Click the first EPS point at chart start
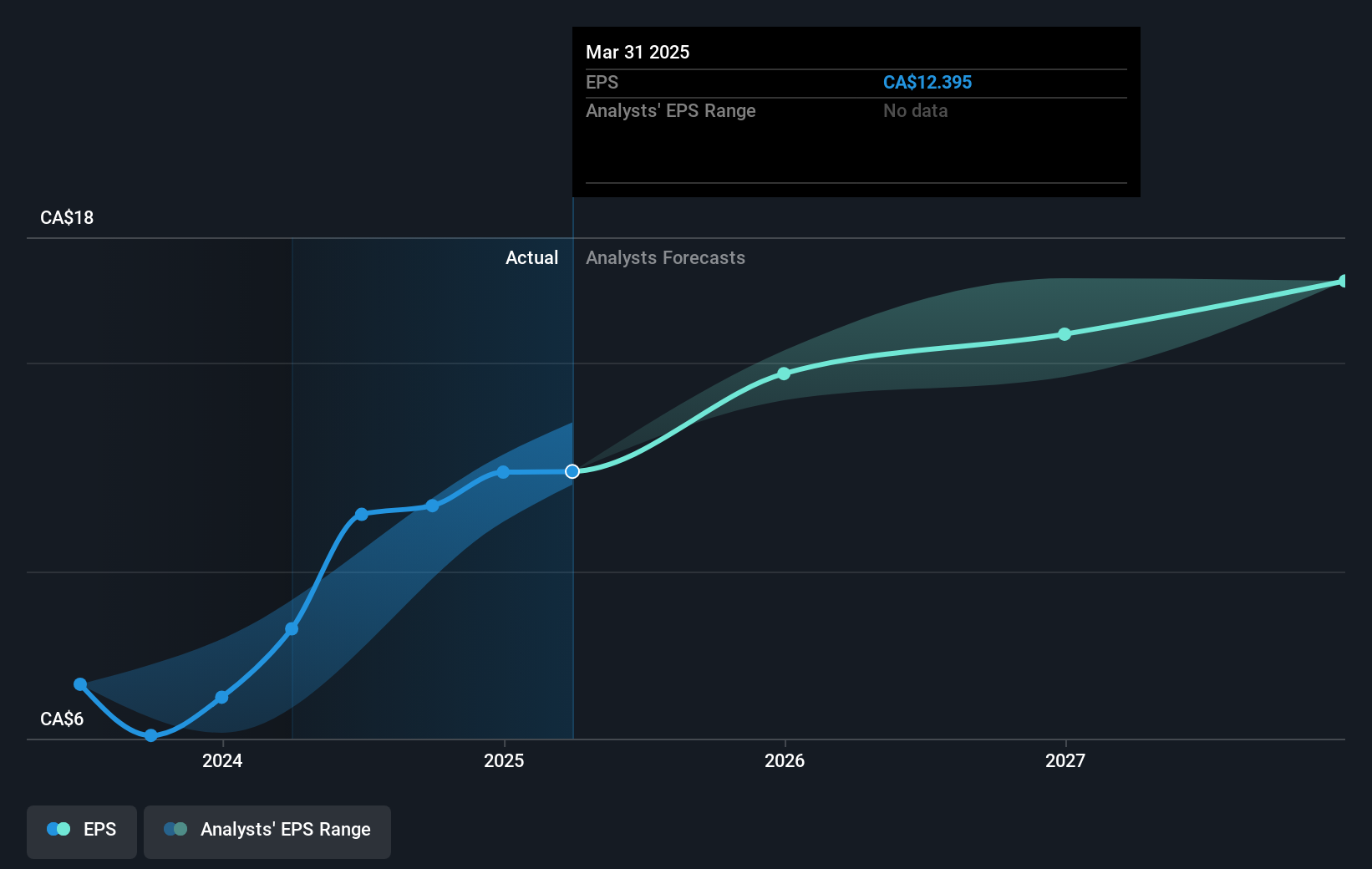This screenshot has width=1372, height=869. (80, 684)
